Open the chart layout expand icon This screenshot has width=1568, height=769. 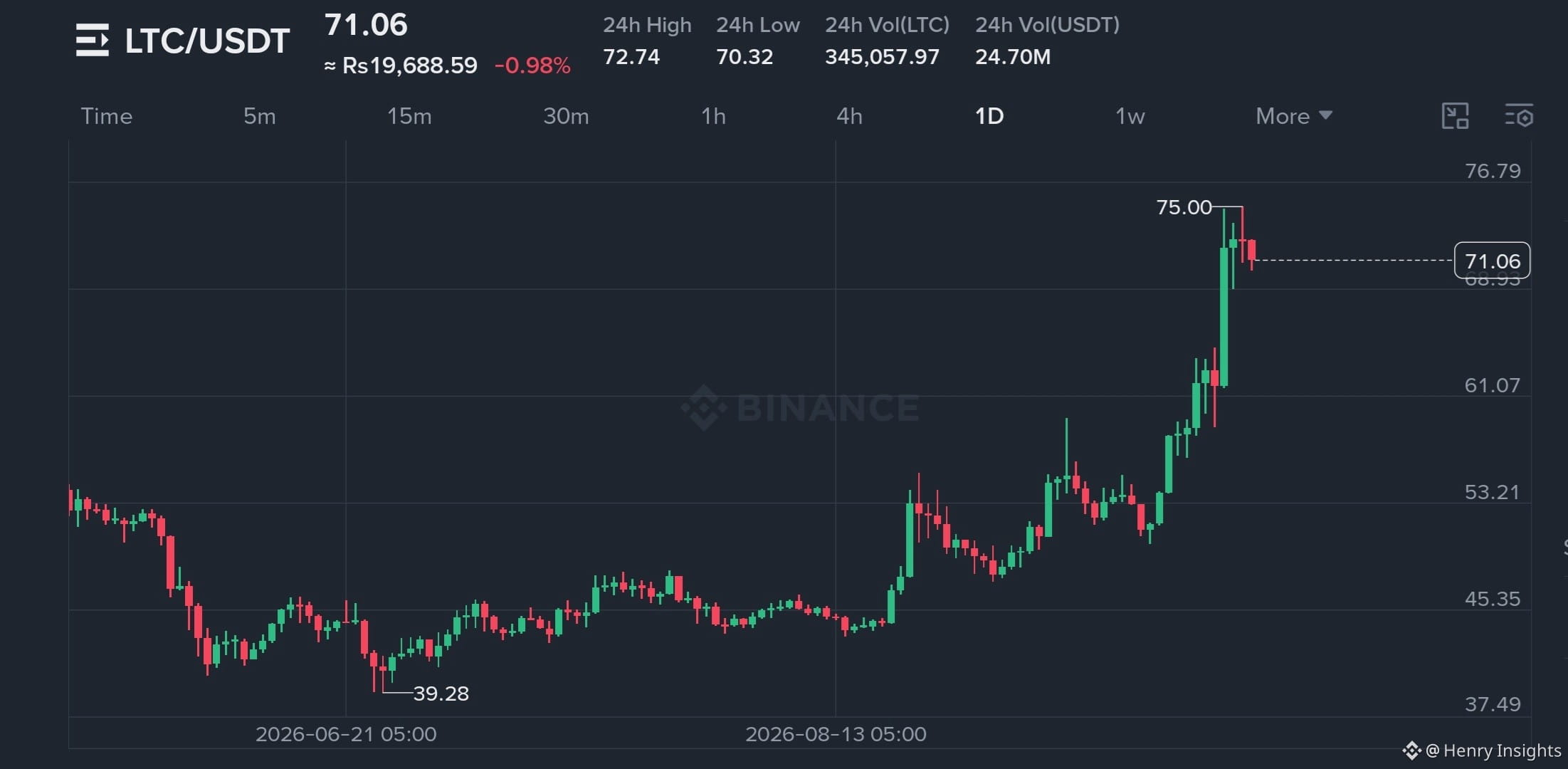click(x=1455, y=116)
